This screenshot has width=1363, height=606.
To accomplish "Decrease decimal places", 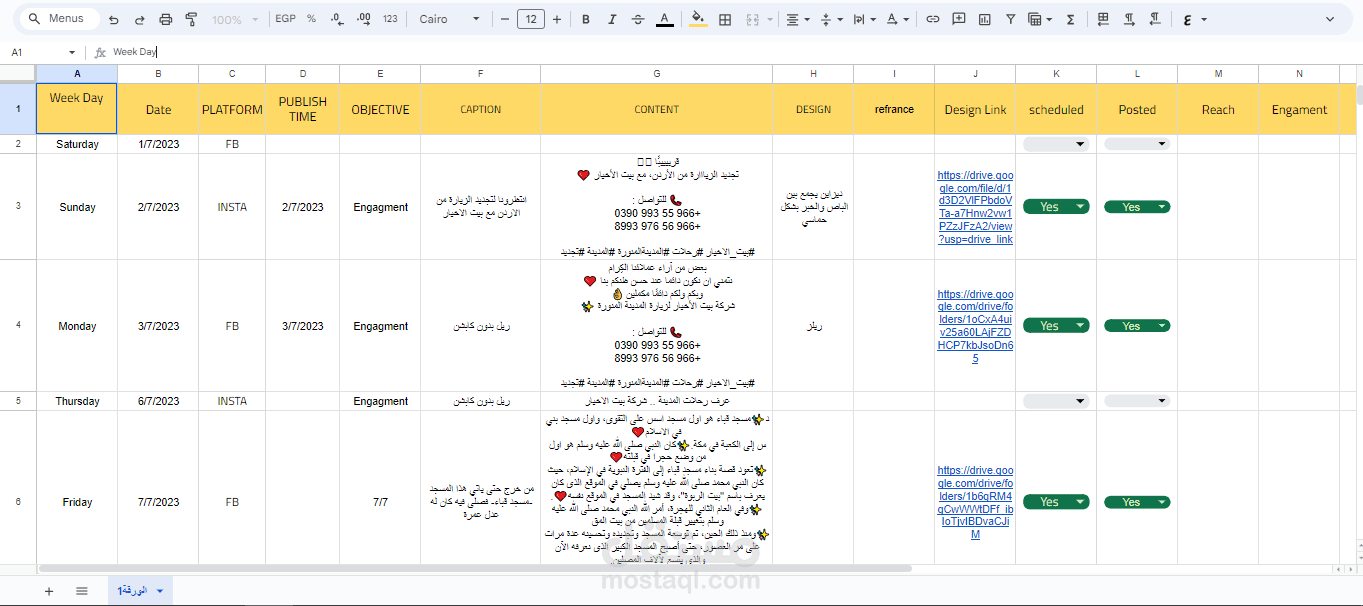I will [x=336, y=19].
